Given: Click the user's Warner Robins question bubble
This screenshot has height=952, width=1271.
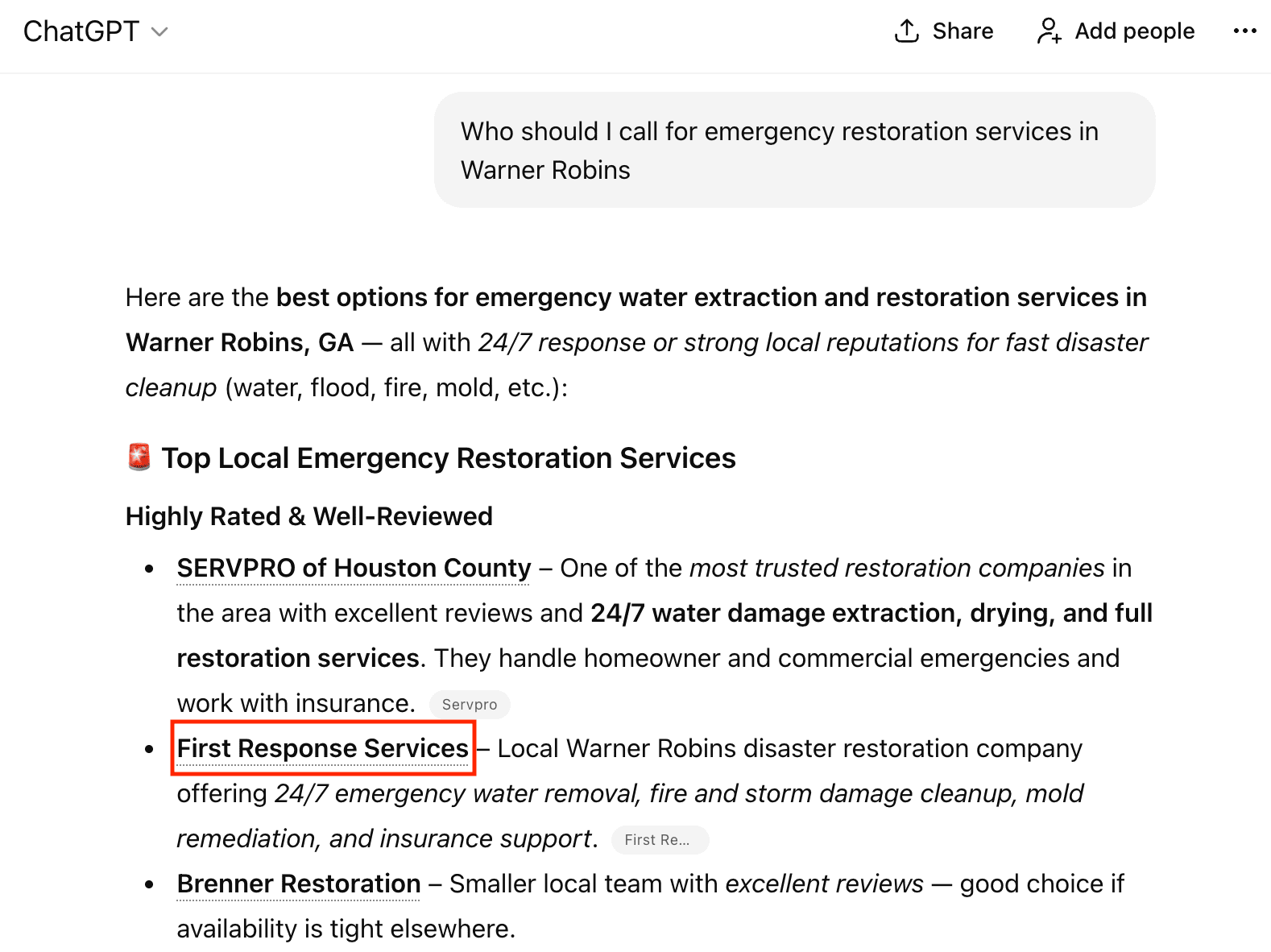Looking at the screenshot, I should pyautogui.click(x=794, y=150).
